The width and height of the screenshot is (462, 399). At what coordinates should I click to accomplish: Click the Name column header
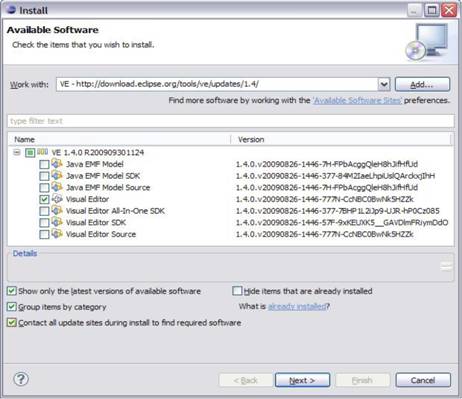pos(25,139)
